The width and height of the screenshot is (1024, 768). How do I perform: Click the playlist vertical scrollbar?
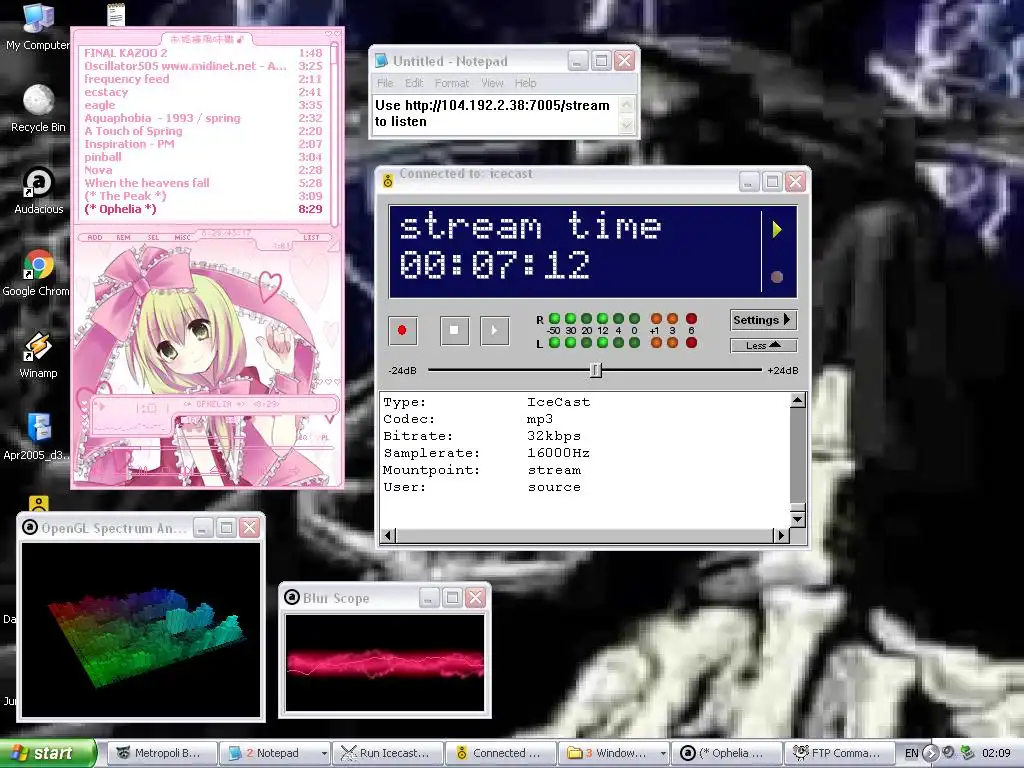[334, 134]
